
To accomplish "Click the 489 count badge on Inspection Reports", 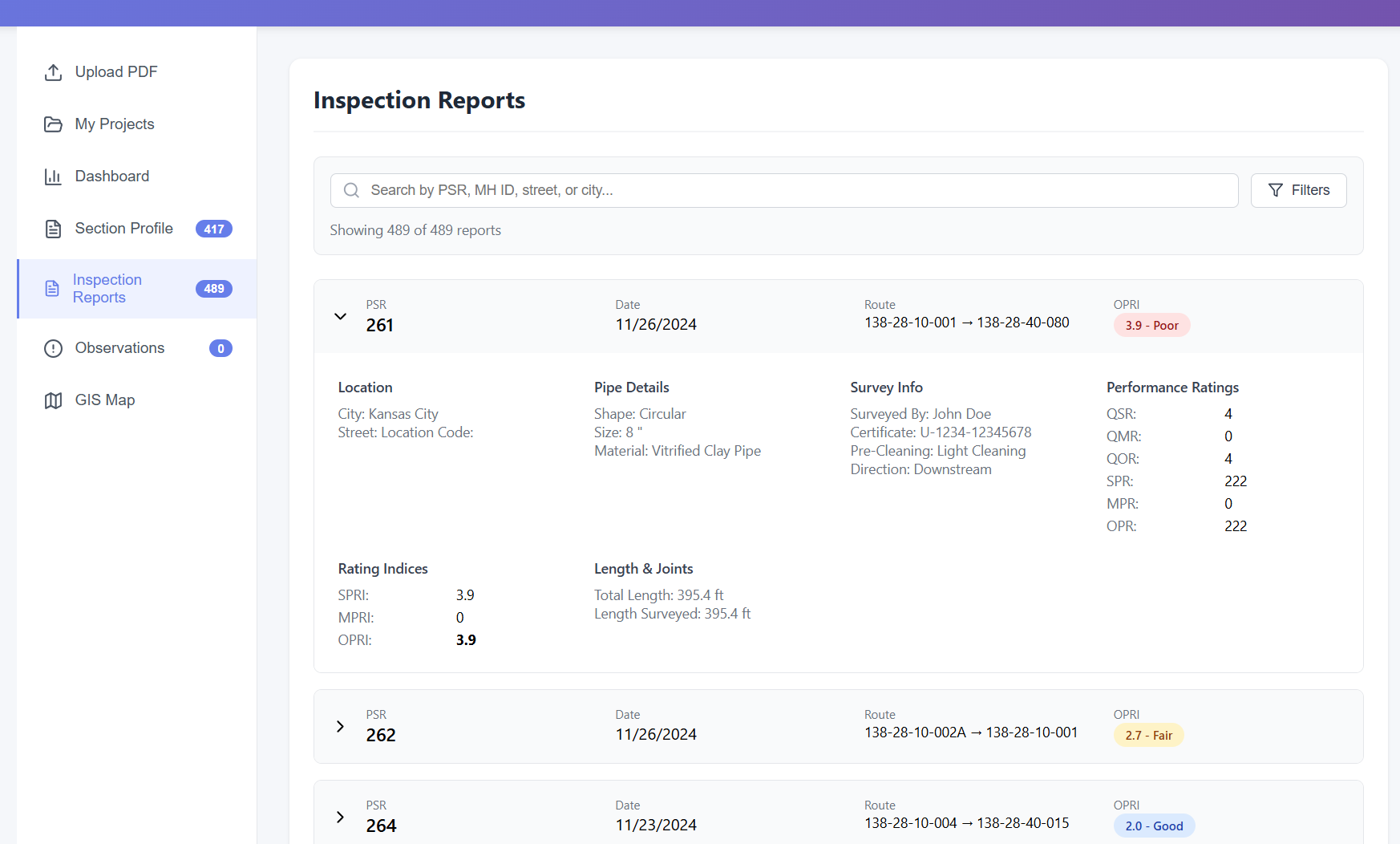I will coord(213,288).
